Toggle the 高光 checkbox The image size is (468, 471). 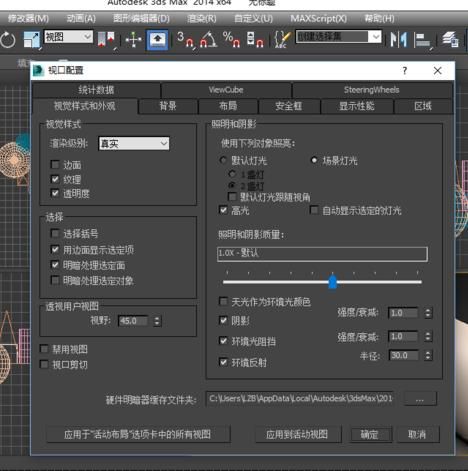223,210
